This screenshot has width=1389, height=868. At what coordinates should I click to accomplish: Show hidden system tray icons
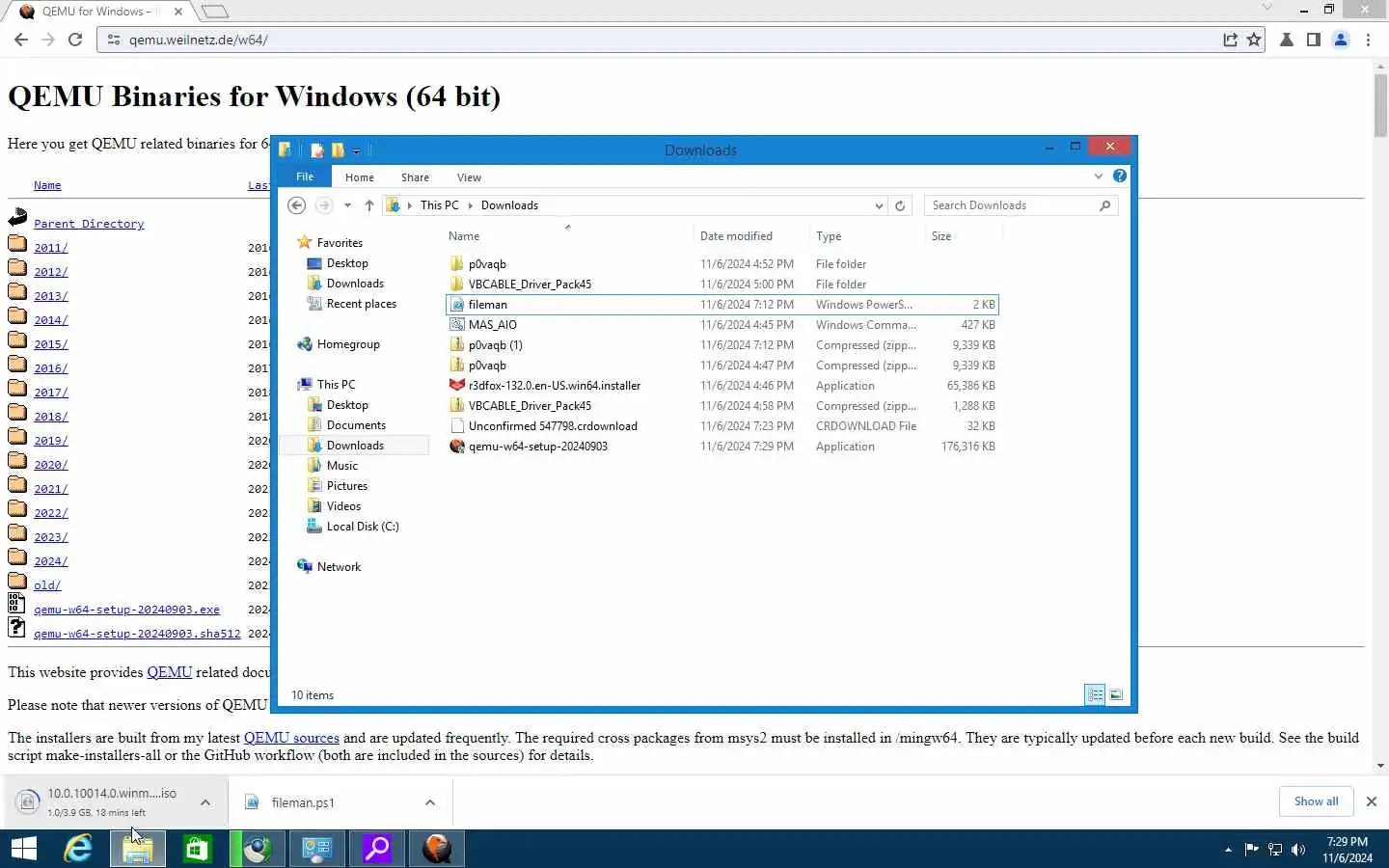(1228, 850)
